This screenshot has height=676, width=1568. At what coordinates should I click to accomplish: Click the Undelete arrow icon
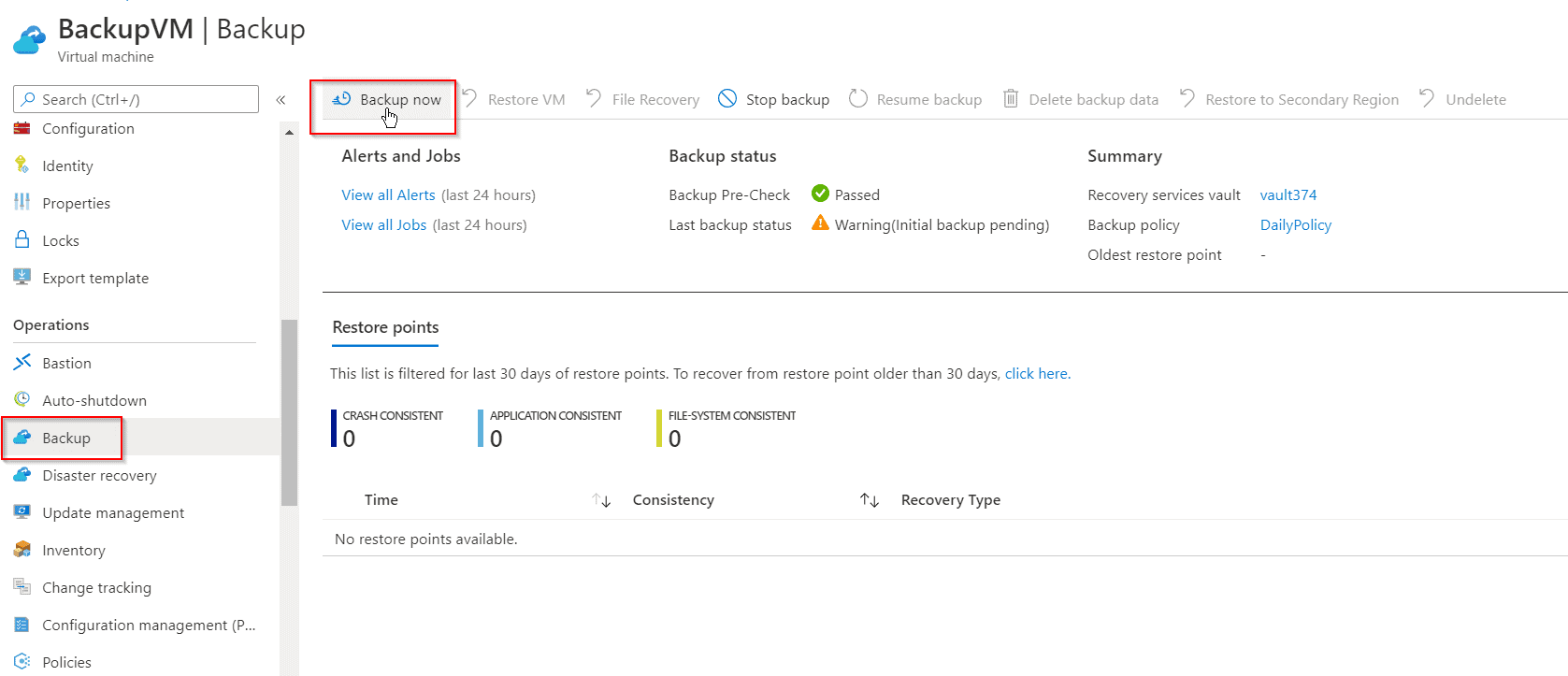click(x=1427, y=98)
